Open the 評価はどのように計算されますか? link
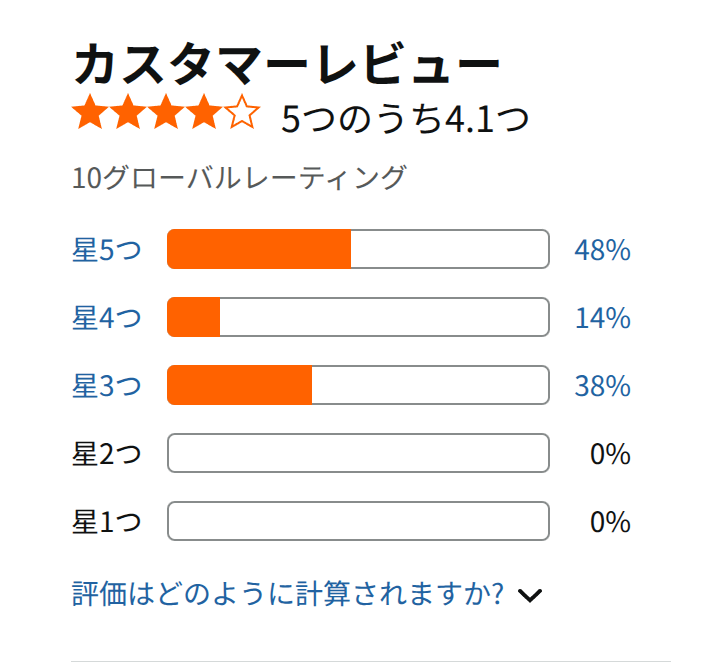 point(288,594)
